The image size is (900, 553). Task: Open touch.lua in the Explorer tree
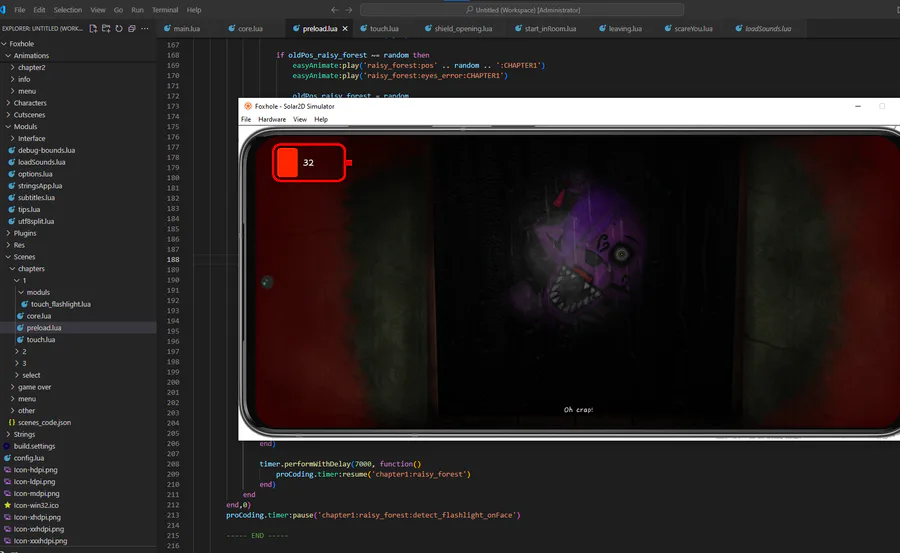point(41,339)
